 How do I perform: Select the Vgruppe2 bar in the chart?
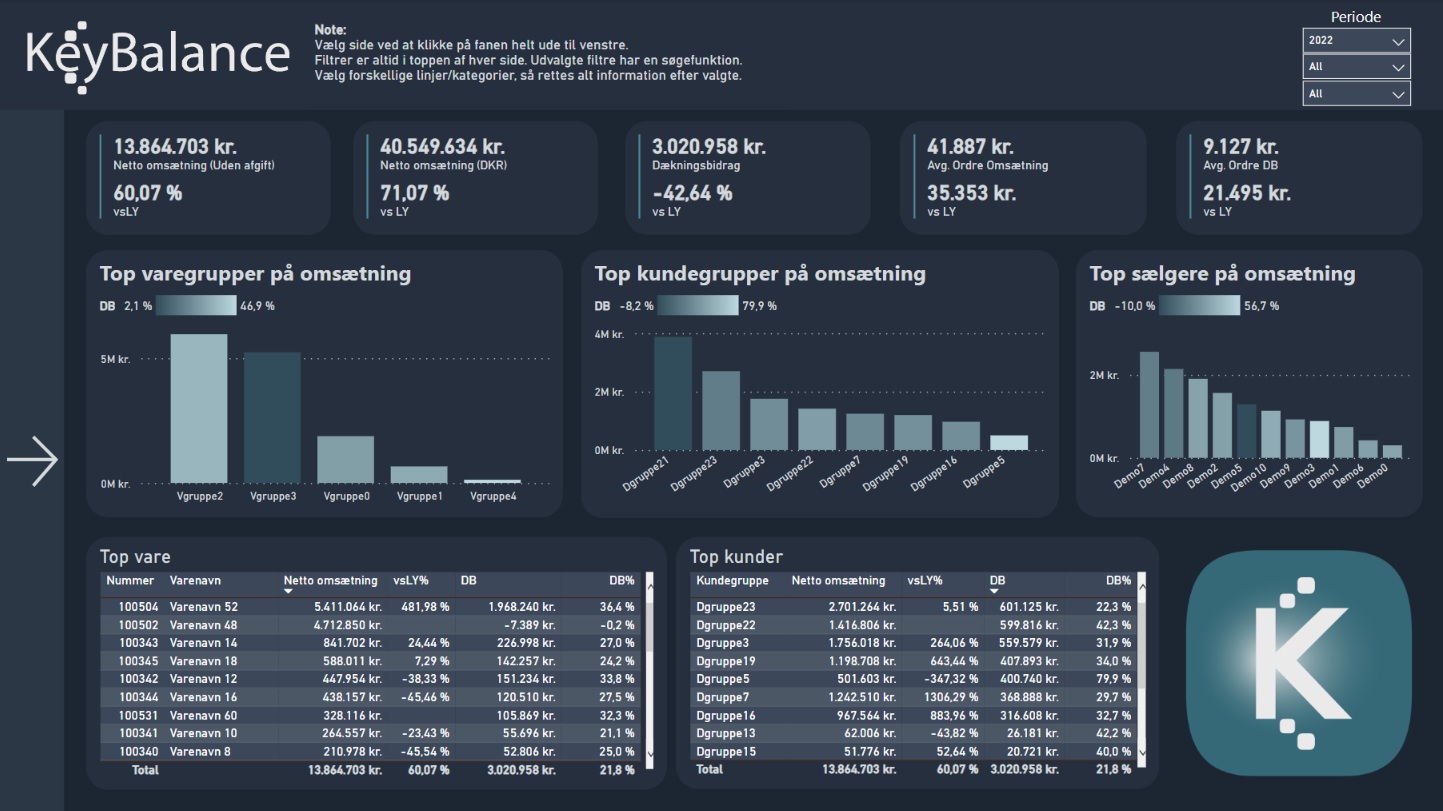click(x=198, y=409)
